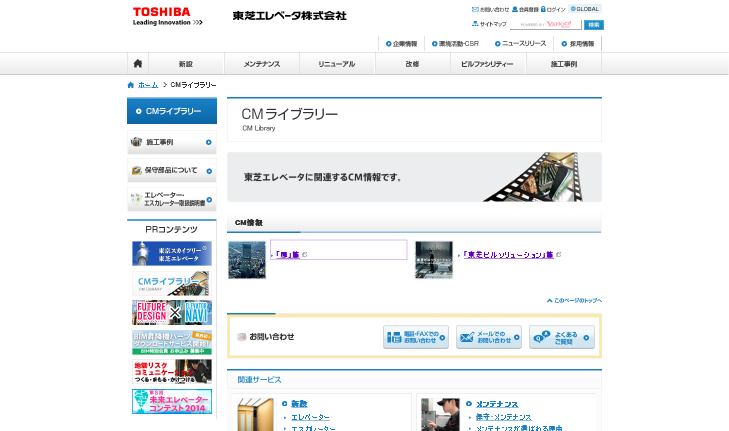The height and width of the screenshot is (431, 729).
Task: Click the CMライブラリー PR banner
Action: pos(172,283)
